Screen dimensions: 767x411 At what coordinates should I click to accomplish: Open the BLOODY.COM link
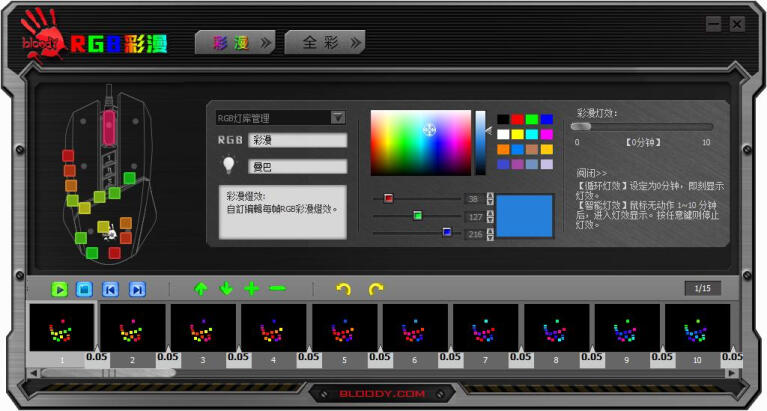pyautogui.click(x=383, y=394)
